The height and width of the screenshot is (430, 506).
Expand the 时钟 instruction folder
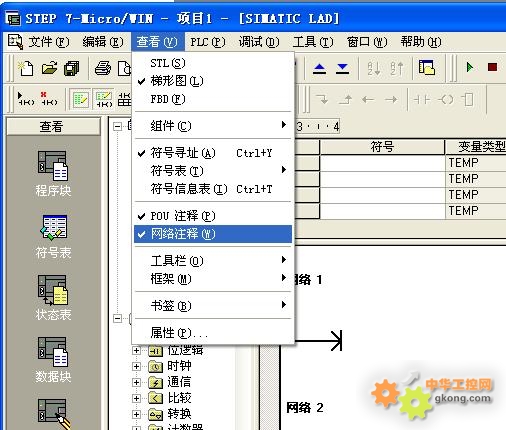(x=136, y=366)
